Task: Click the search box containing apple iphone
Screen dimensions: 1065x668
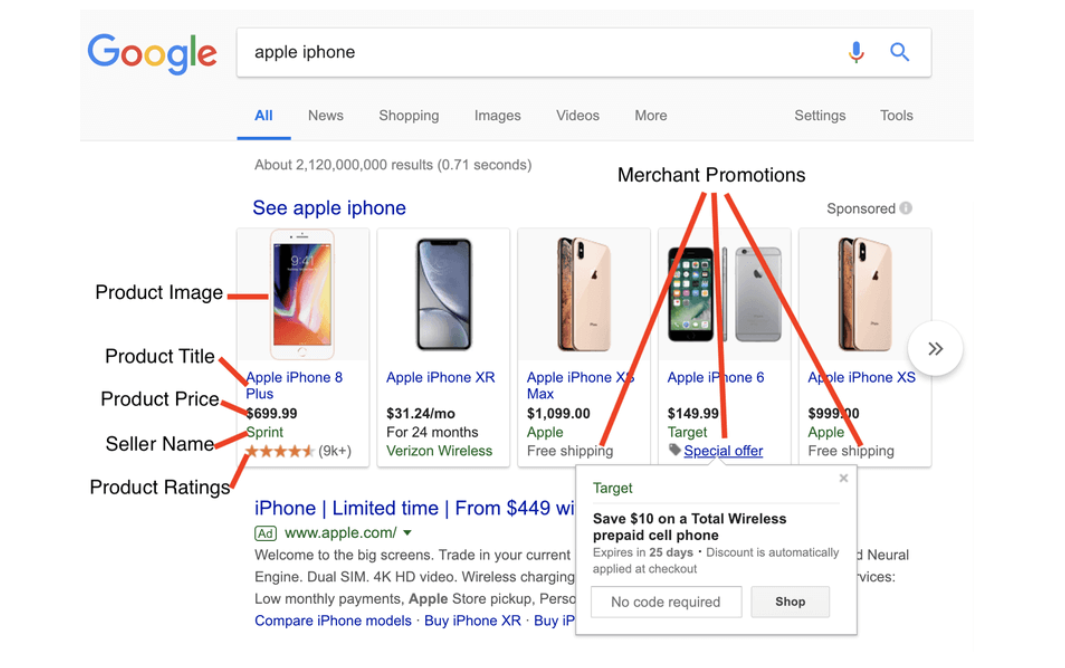Action: [540, 52]
